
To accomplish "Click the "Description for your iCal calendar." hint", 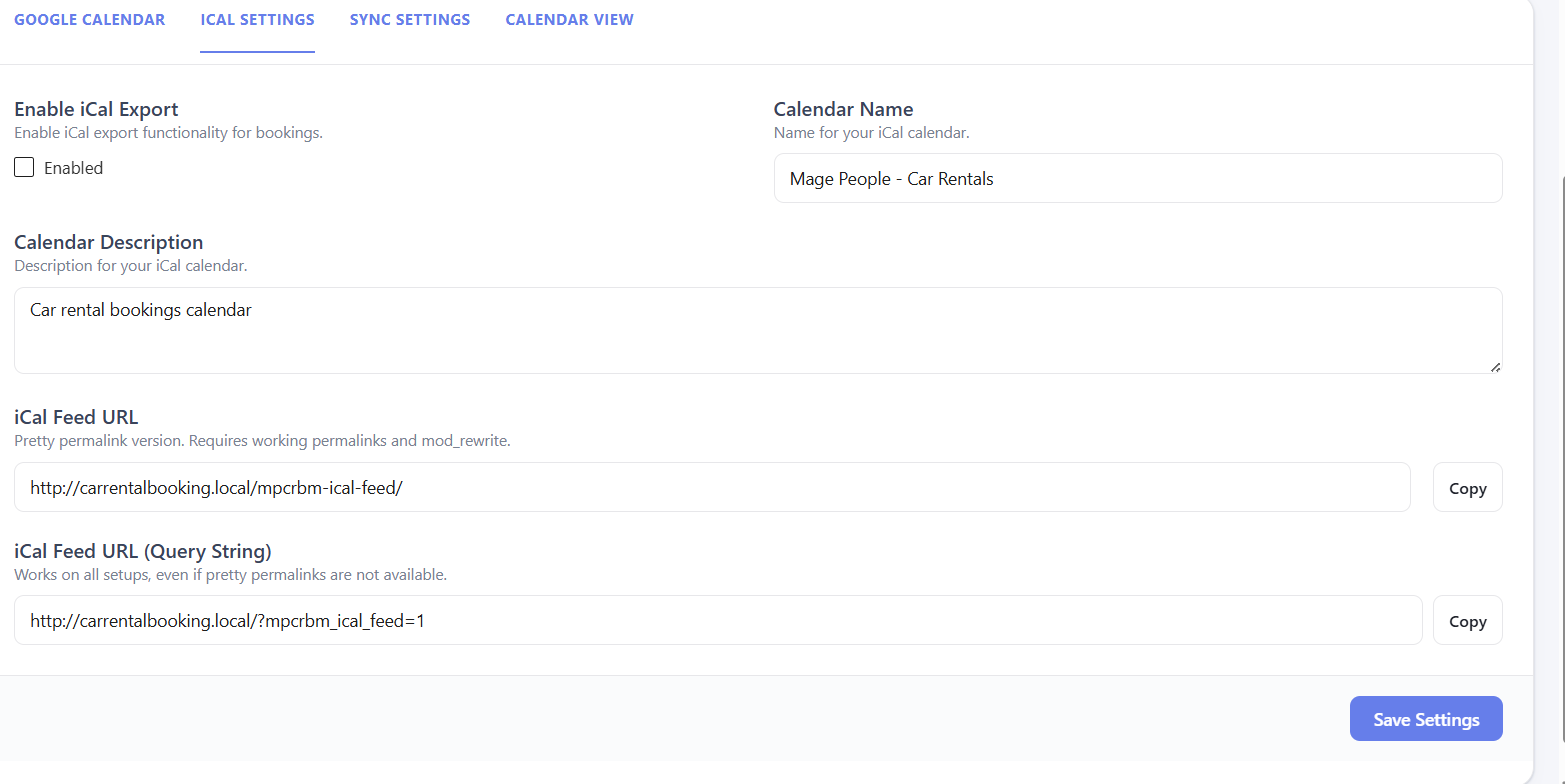I will (x=130, y=266).
